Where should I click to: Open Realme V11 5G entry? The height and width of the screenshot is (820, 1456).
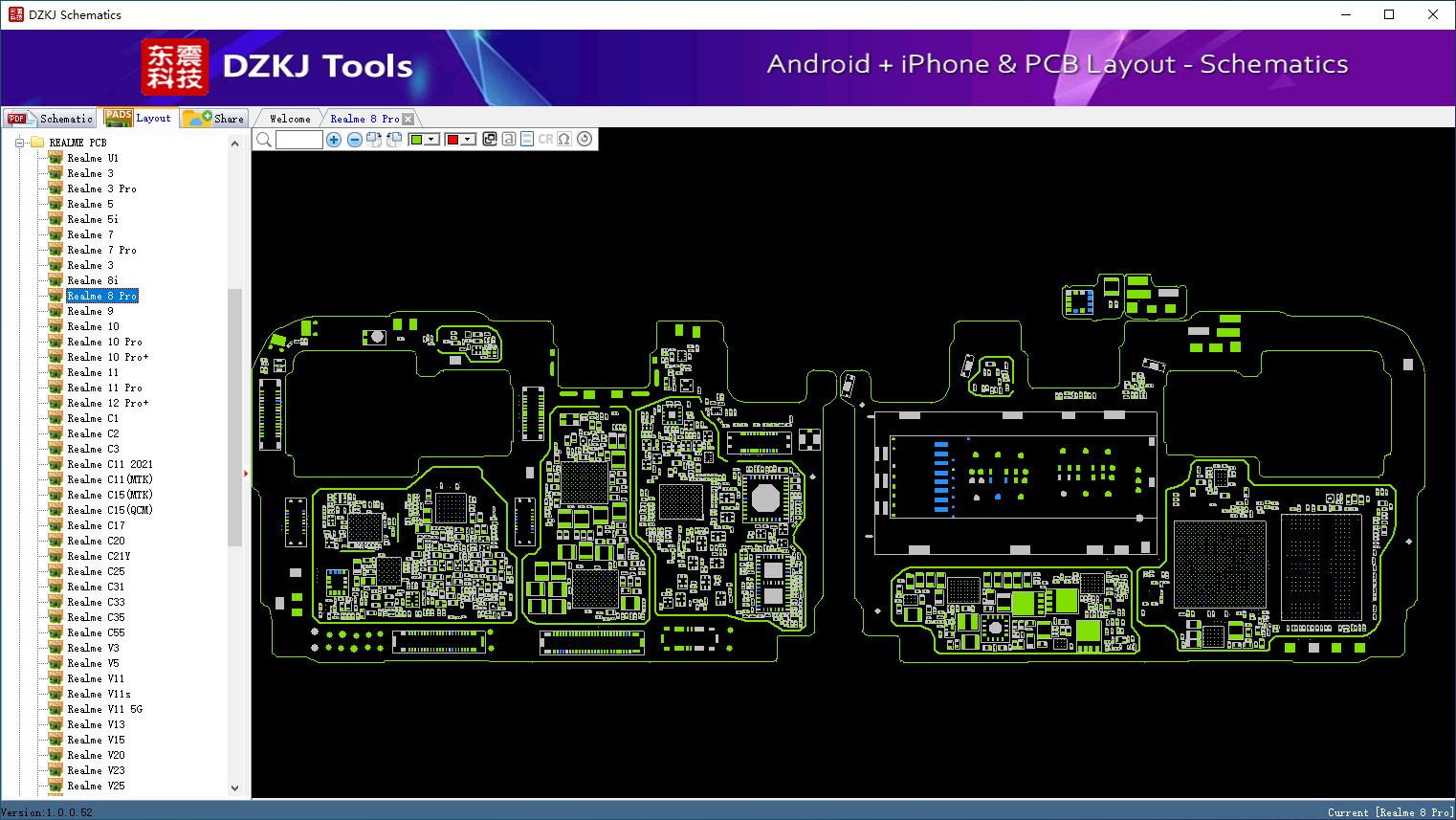click(x=104, y=709)
